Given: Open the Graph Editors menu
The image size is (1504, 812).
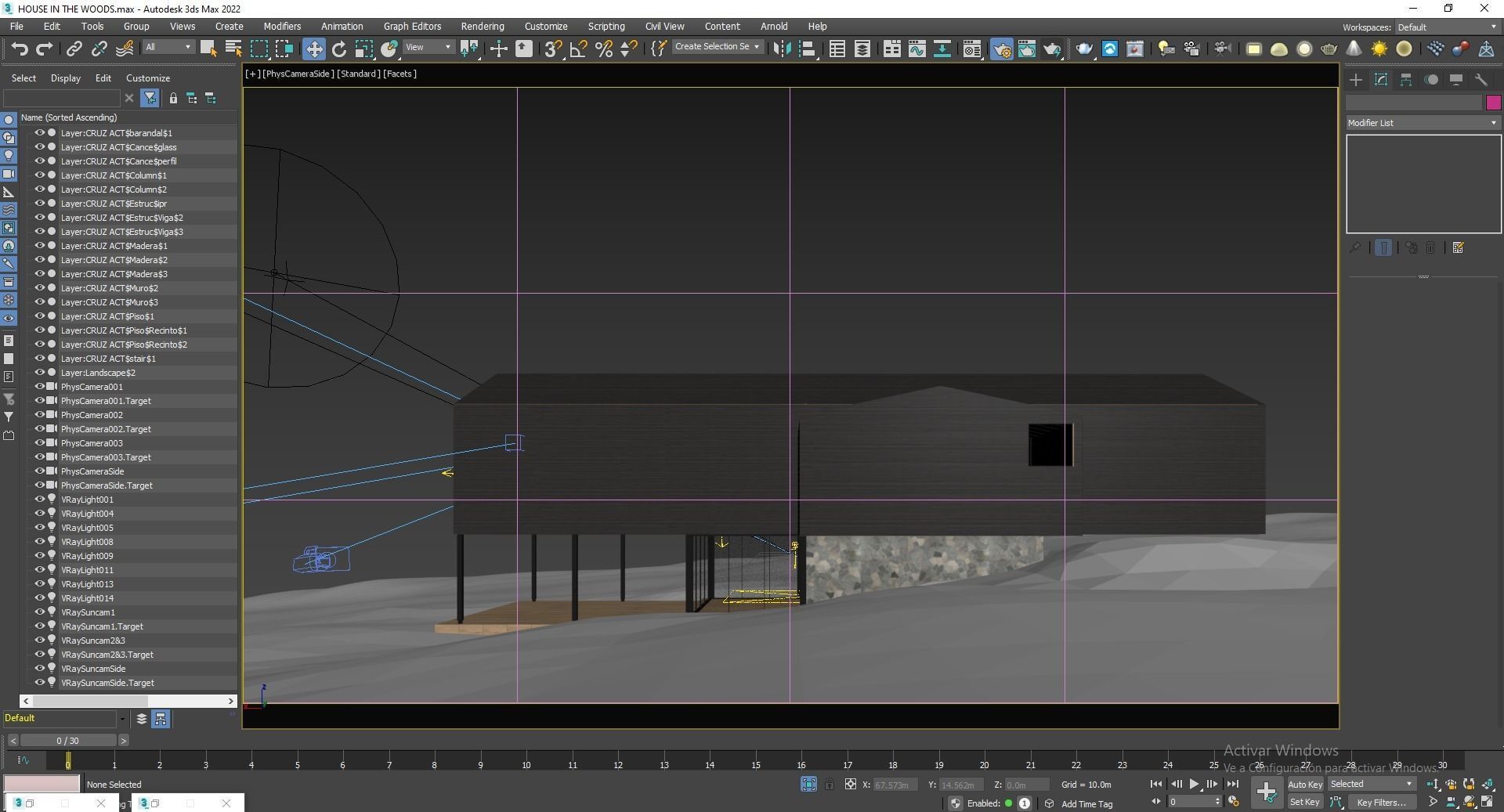Looking at the screenshot, I should pyautogui.click(x=412, y=26).
